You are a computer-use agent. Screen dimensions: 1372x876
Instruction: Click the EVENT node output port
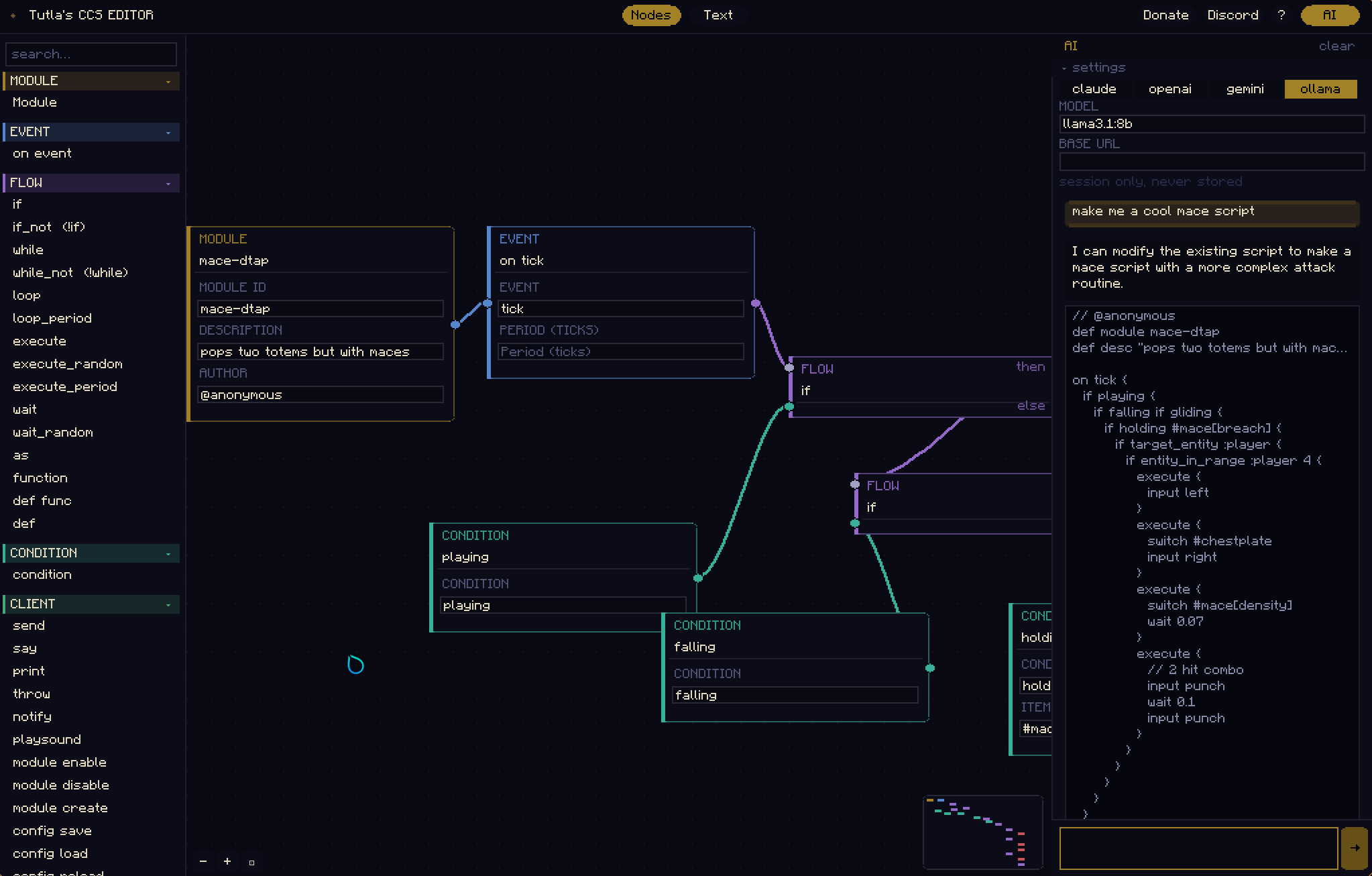click(756, 303)
